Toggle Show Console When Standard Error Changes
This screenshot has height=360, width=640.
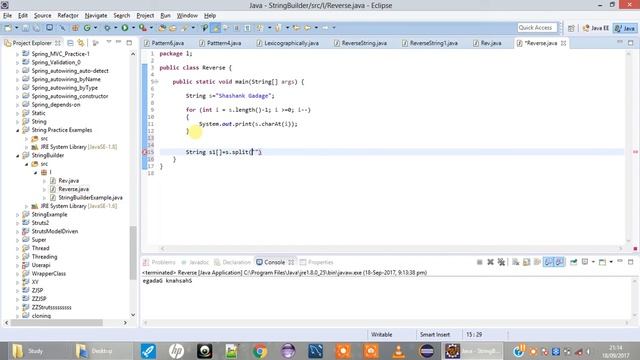pyautogui.click(x=559, y=262)
